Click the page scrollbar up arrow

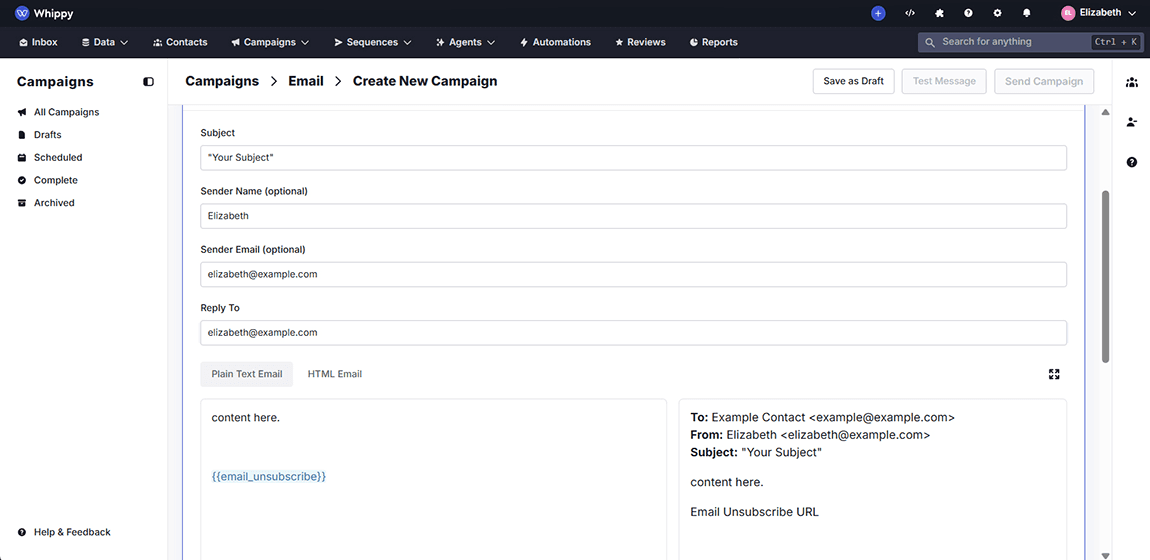tap(1105, 112)
